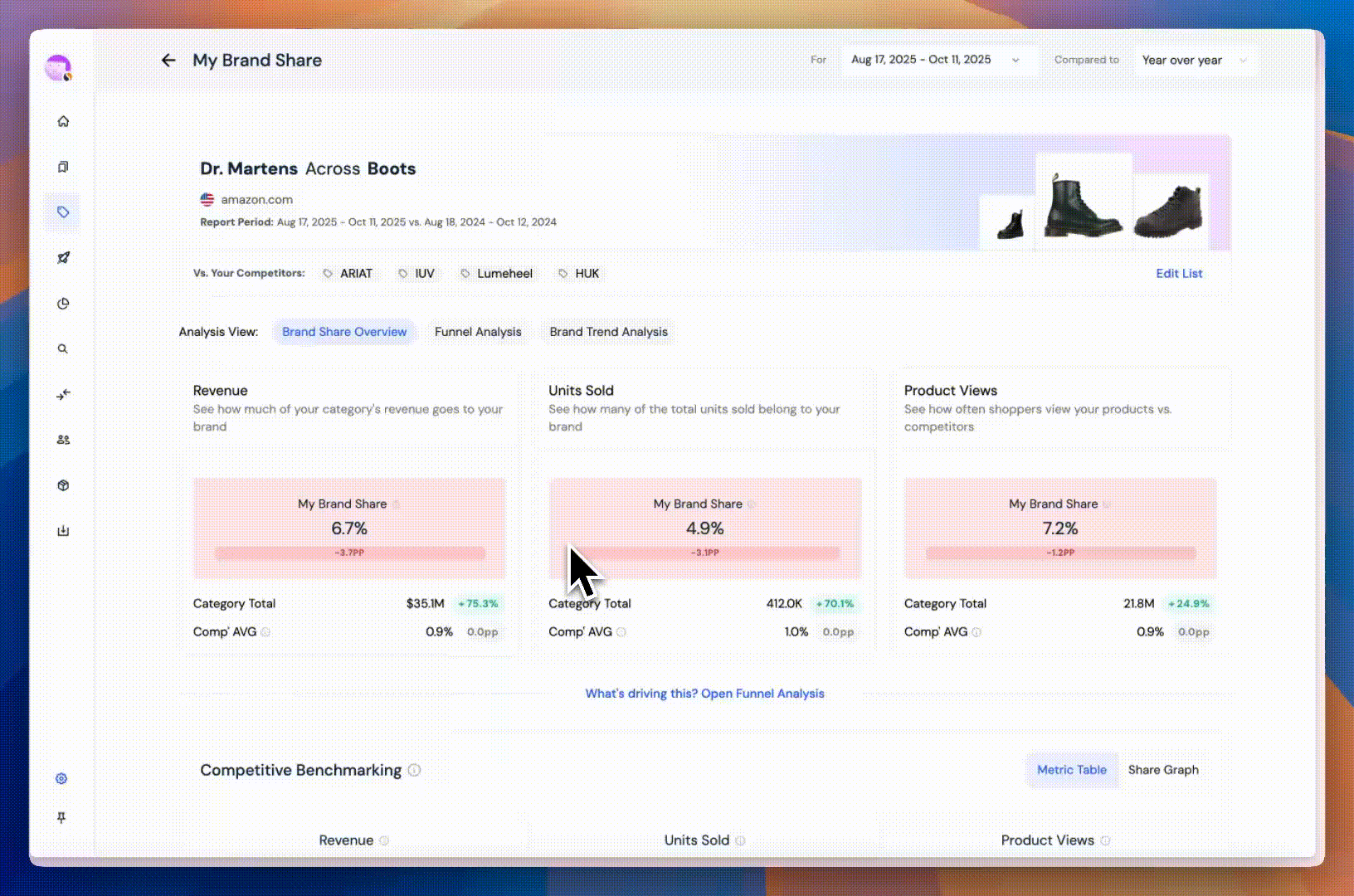This screenshot has width=1354, height=896.
Task: Select Brand Share Overview analysis view
Action: [344, 332]
